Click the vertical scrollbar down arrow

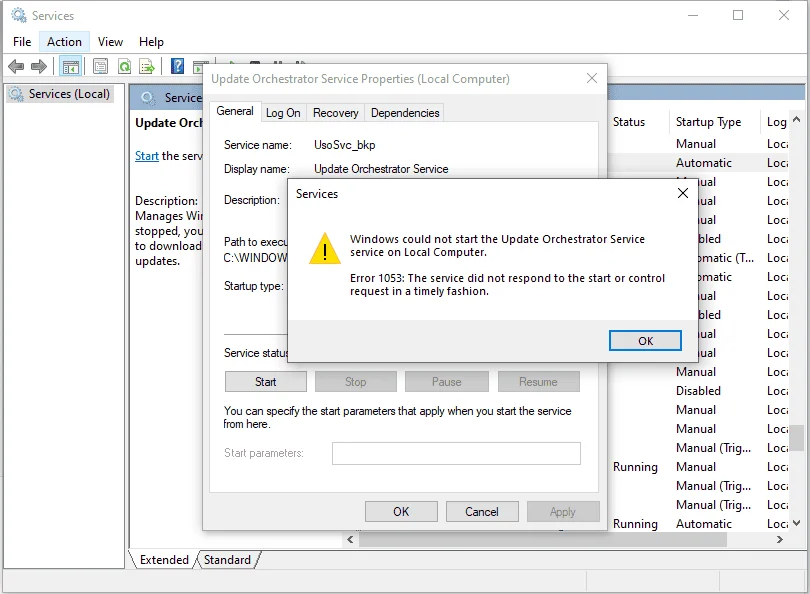click(797, 523)
